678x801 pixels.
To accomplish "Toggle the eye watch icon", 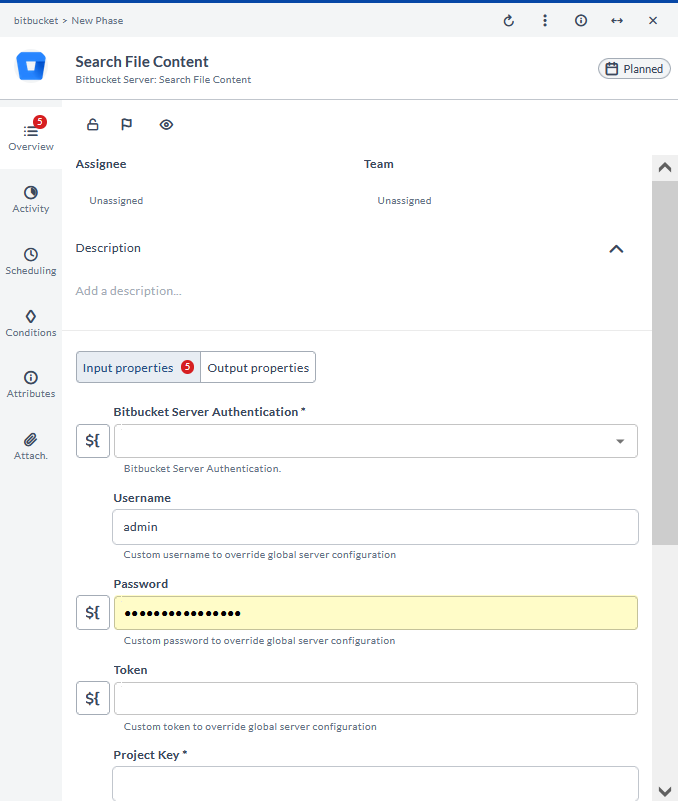I will pyautogui.click(x=166, y=125).
